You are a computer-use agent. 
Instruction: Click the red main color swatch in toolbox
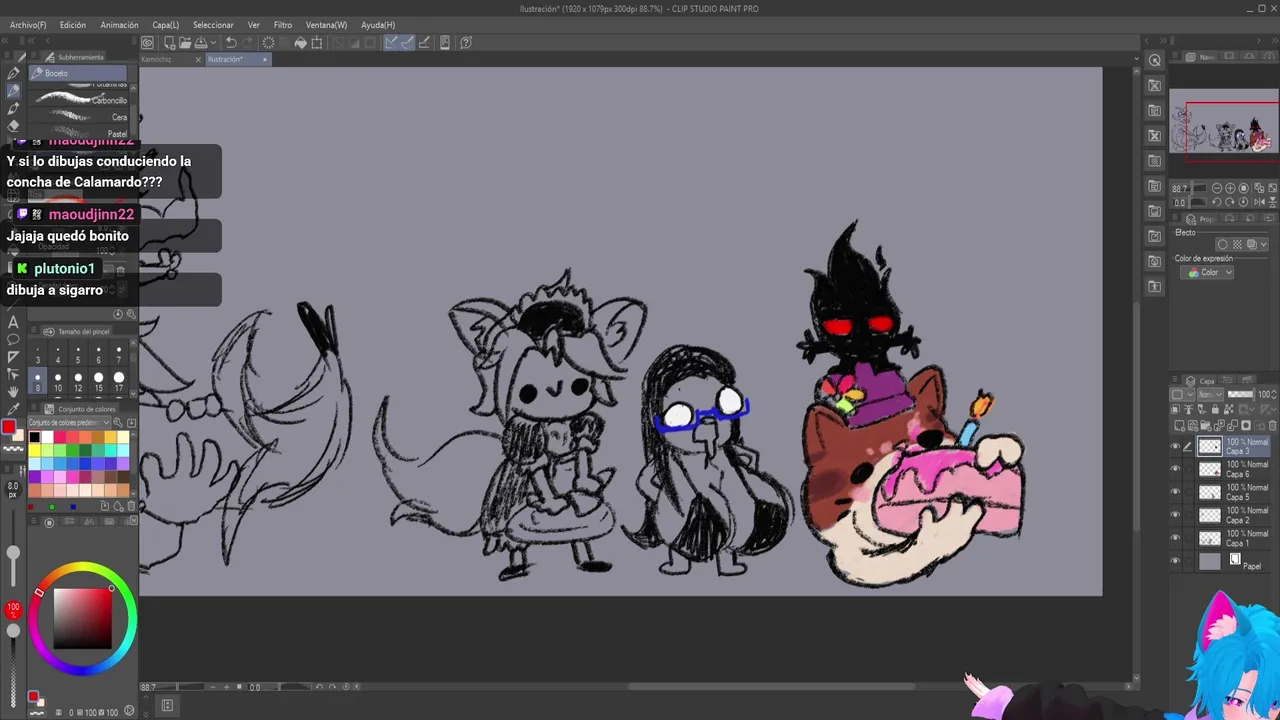click(x=9, y=428)
